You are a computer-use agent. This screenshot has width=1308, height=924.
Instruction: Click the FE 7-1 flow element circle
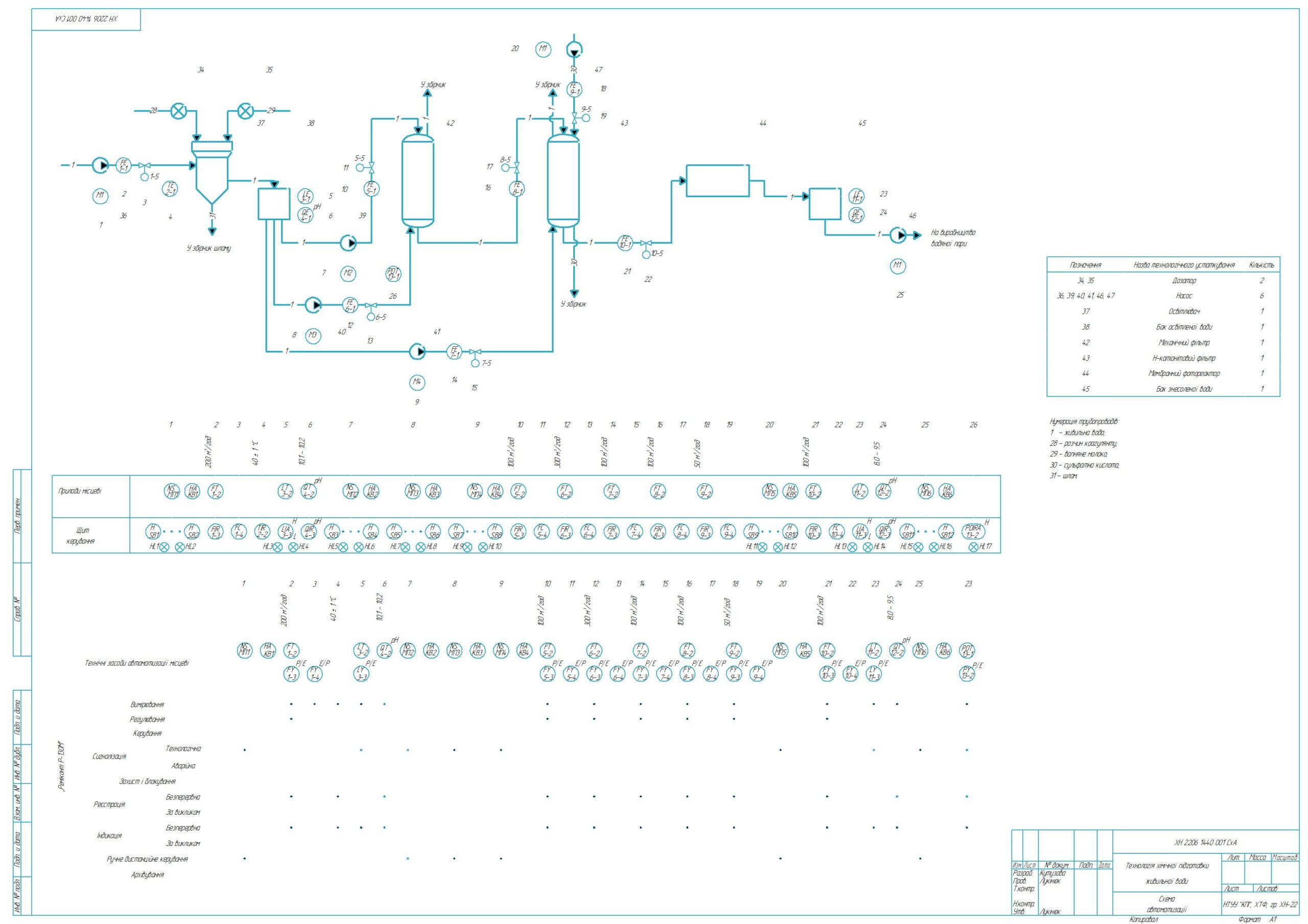point(454,352)
